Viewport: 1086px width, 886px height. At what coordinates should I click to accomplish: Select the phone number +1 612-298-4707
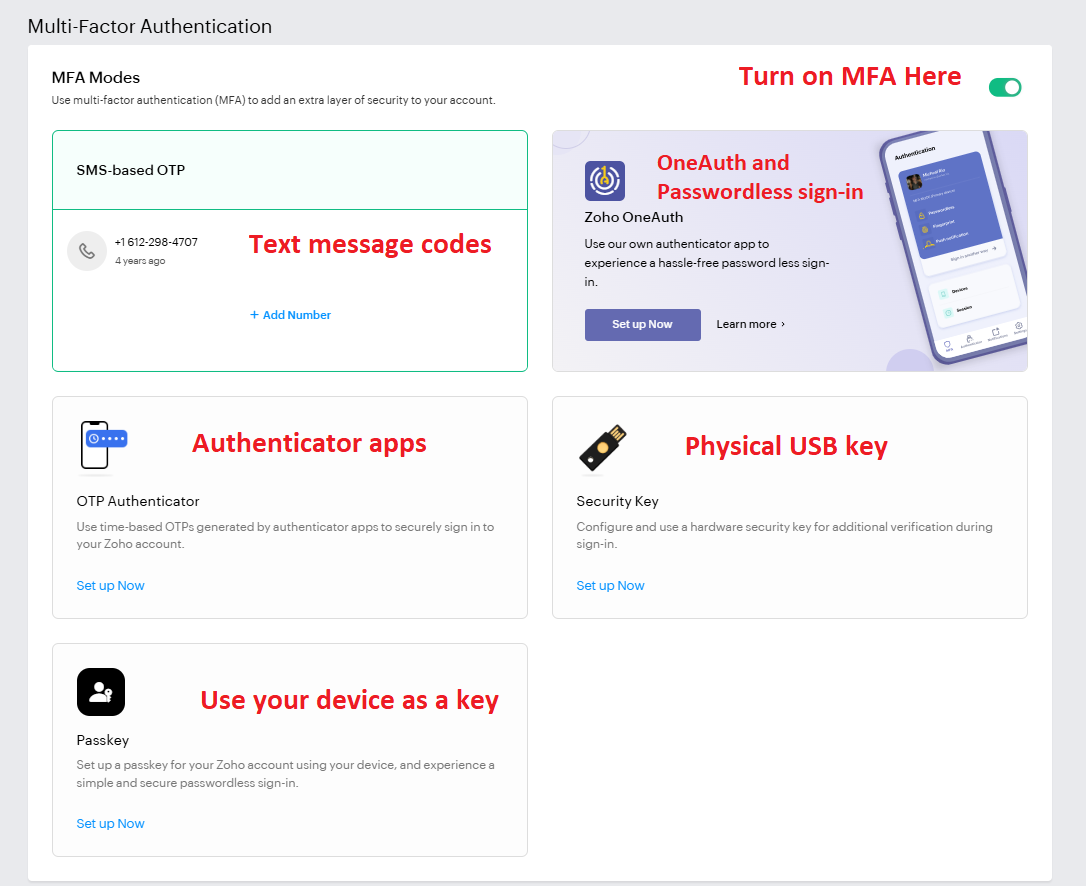156,242
